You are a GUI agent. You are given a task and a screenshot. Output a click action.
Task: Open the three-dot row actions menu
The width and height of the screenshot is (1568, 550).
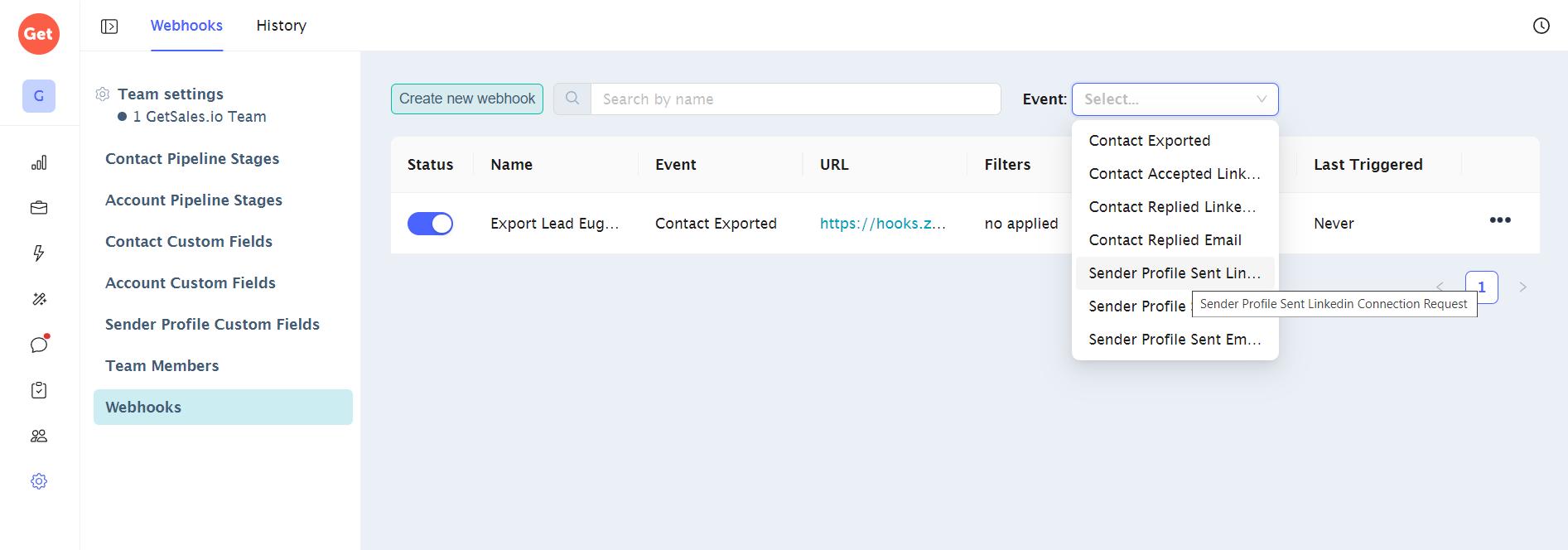click(1499, 220)
